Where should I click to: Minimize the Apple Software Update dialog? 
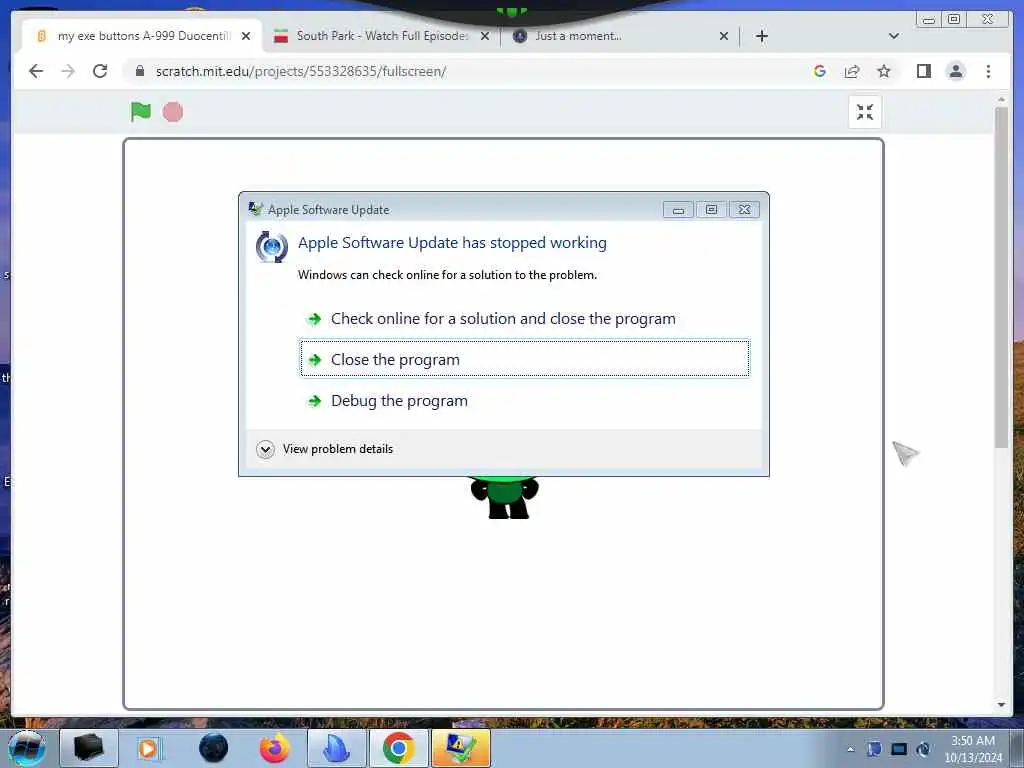coord(678,210)
